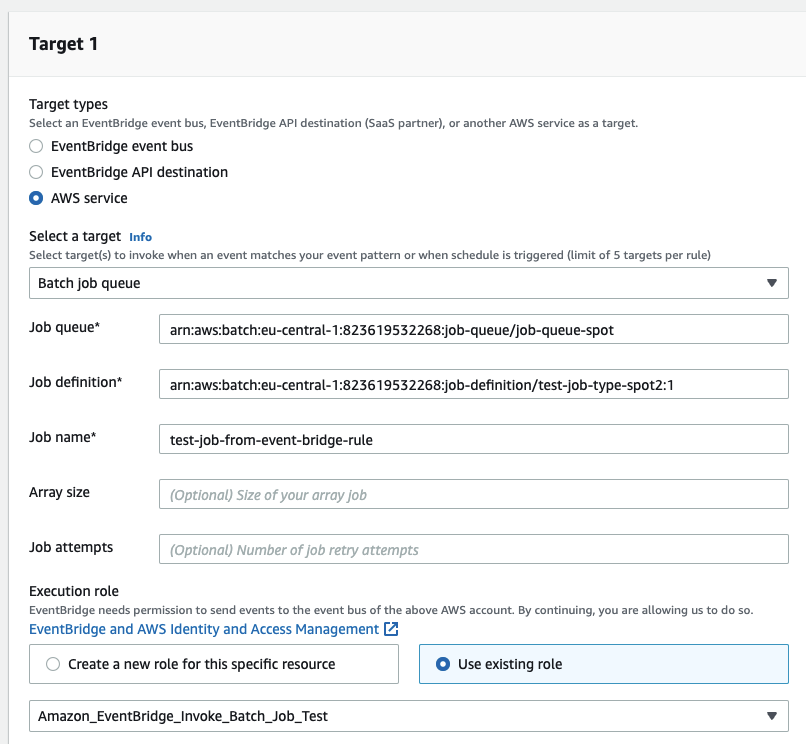Screen dimensions: 806x744
Task: Choose EventBridge API destination target type
Action: click(36, 172)
